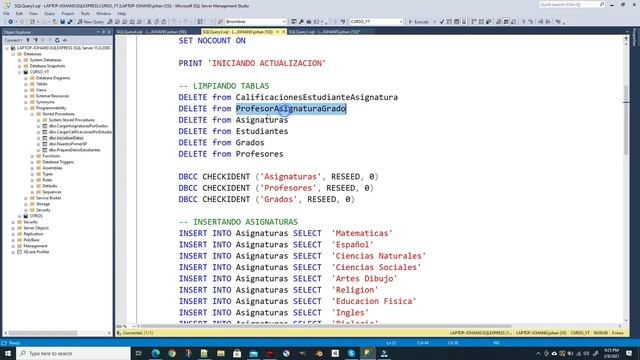Close the Object Explorer panel
Viewport: 640px width, 360px height.
click(109, 32)
